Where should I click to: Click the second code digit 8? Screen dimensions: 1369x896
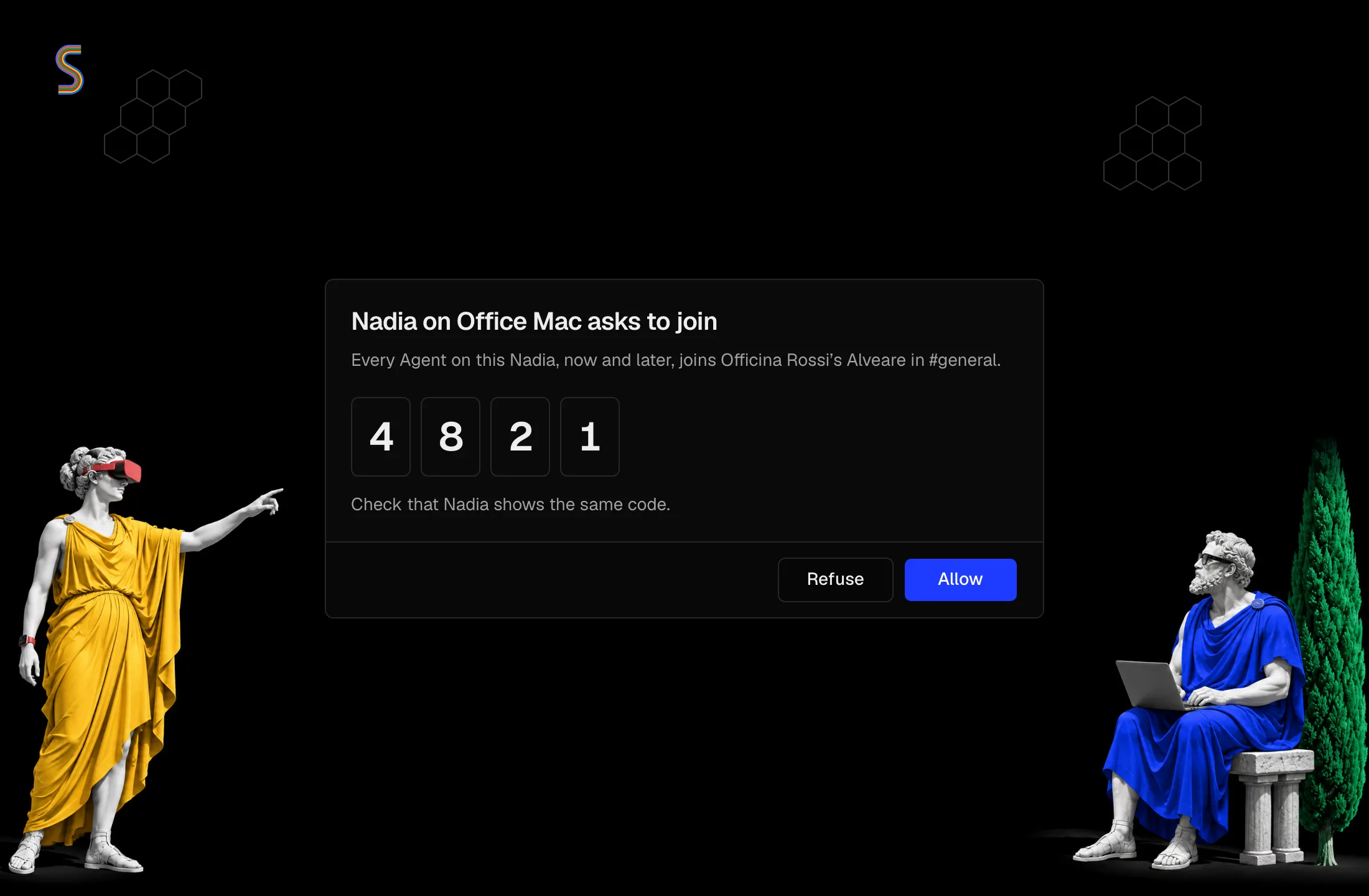click(x=451, y=437)
